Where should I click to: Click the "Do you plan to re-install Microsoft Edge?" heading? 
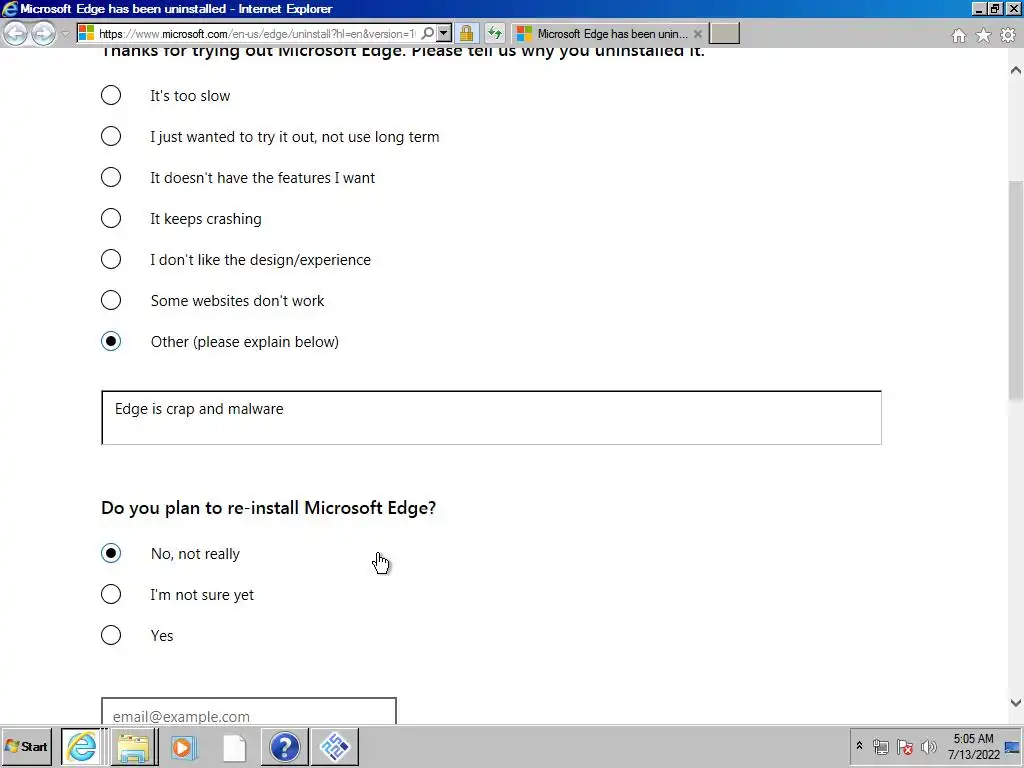tap(268, 508)
